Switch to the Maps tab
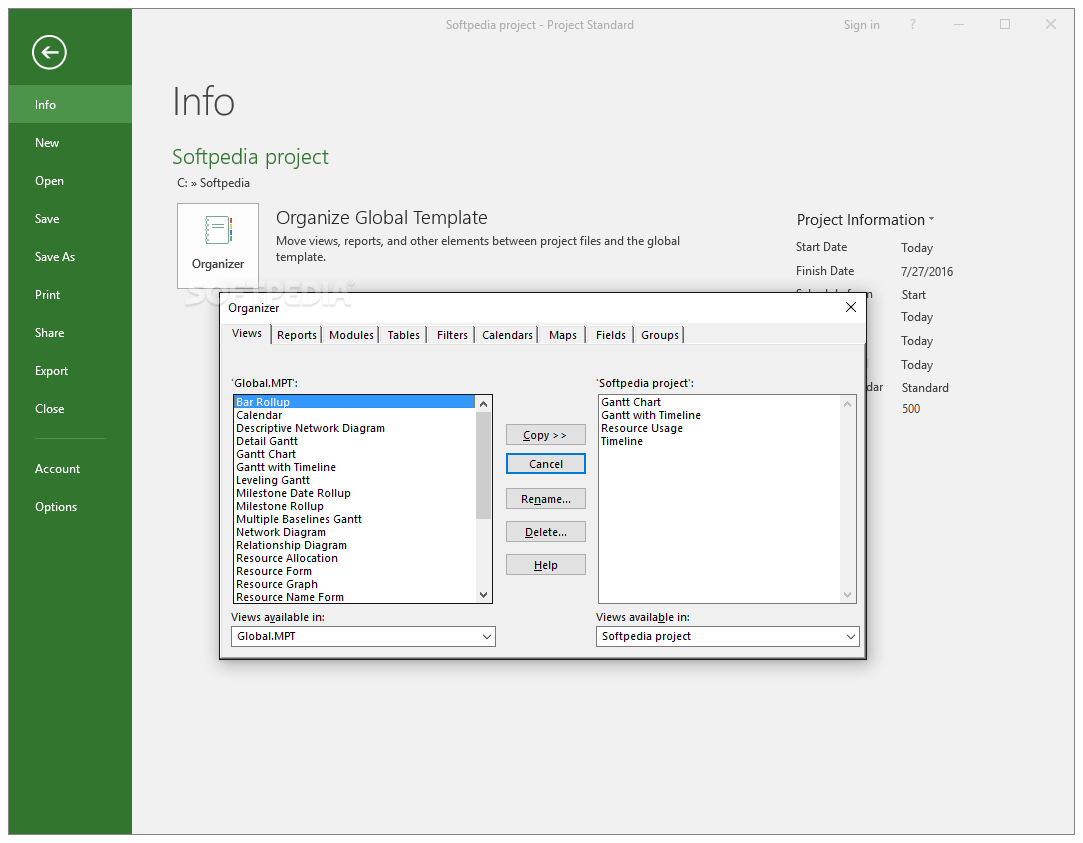The width and height of the screenshot is (1083, 843). 562,335
